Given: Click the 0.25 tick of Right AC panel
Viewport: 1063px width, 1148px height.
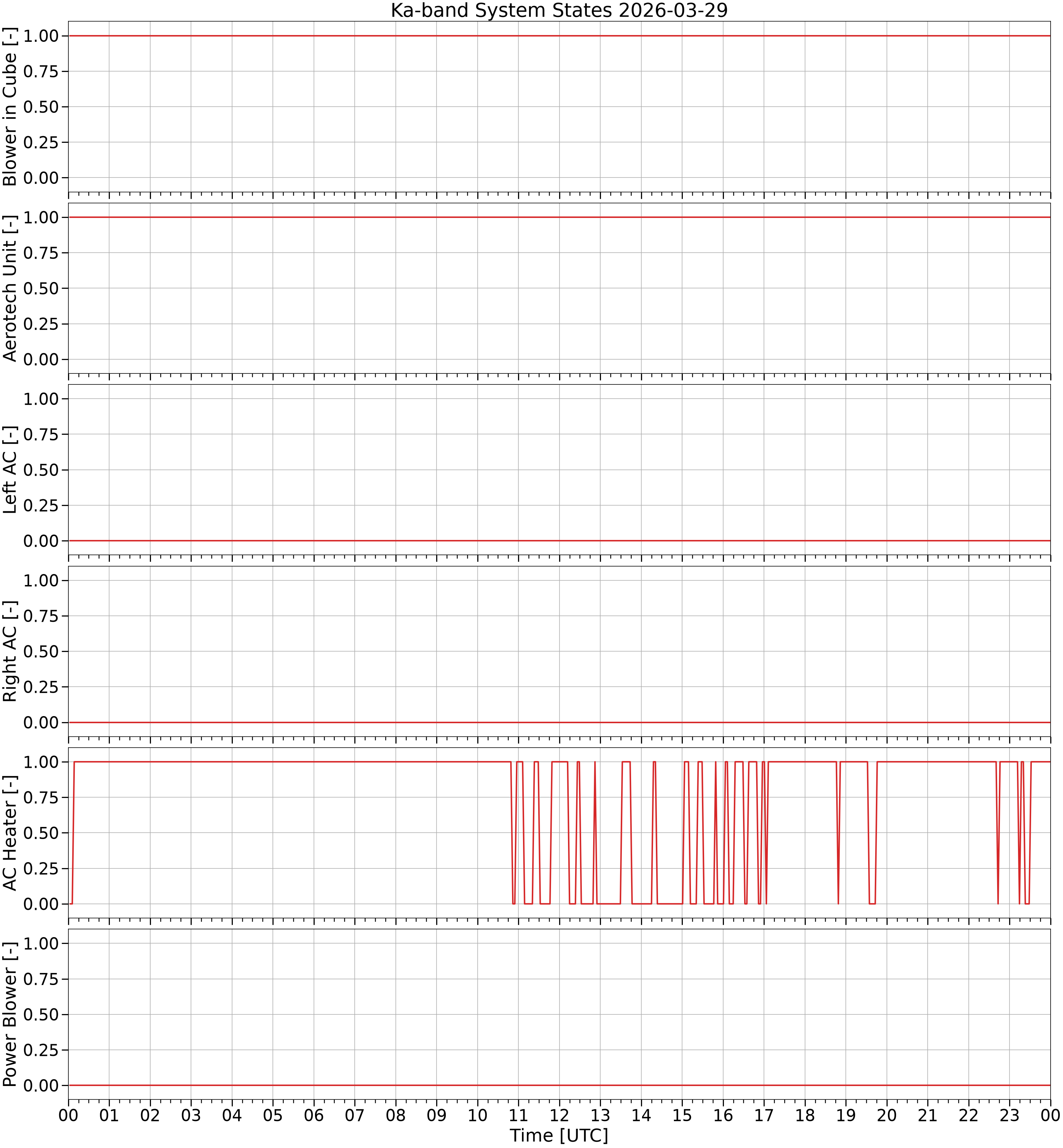Looking at the screenshot, I should point(41,687).
